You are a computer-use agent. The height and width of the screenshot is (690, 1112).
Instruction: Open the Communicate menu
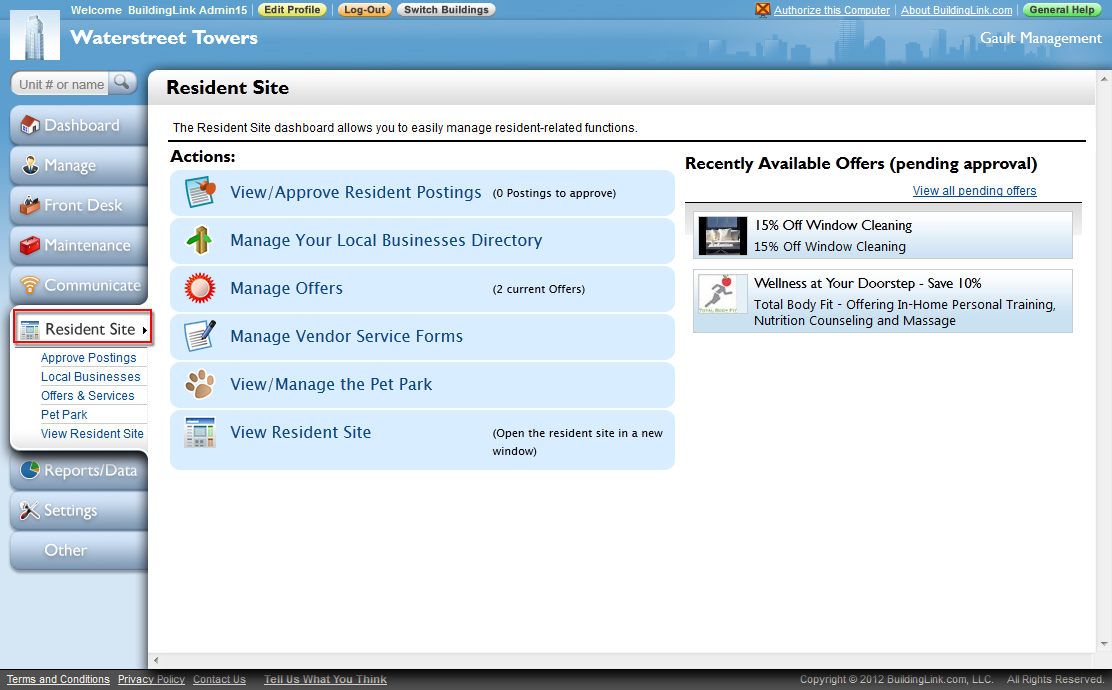pyautogui.click(x=79, y=286)
